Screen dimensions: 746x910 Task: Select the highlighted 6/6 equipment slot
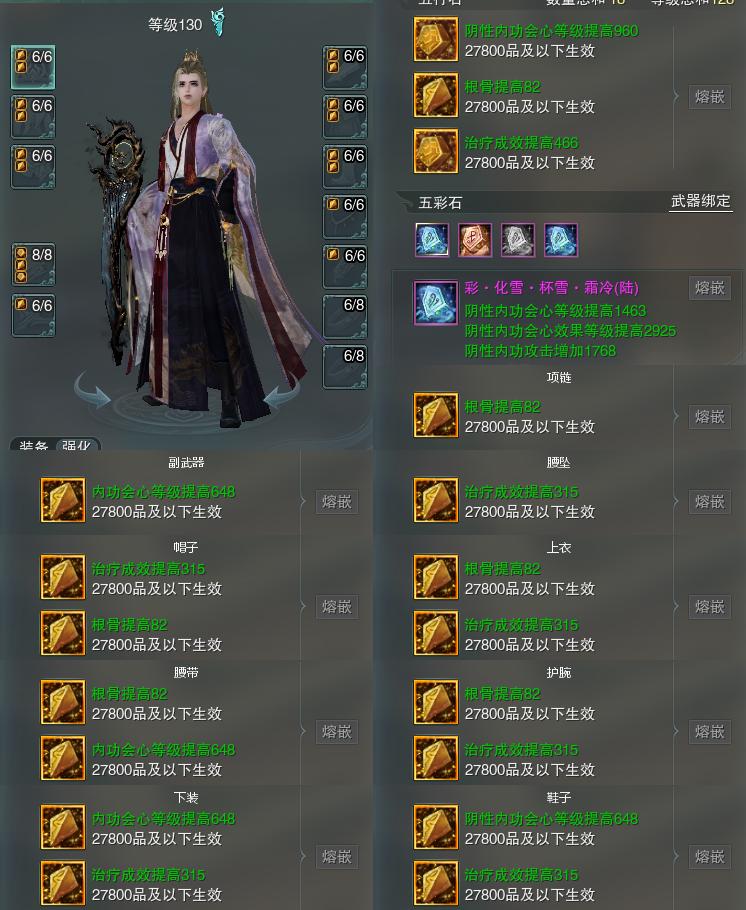(x=33, y=67)
